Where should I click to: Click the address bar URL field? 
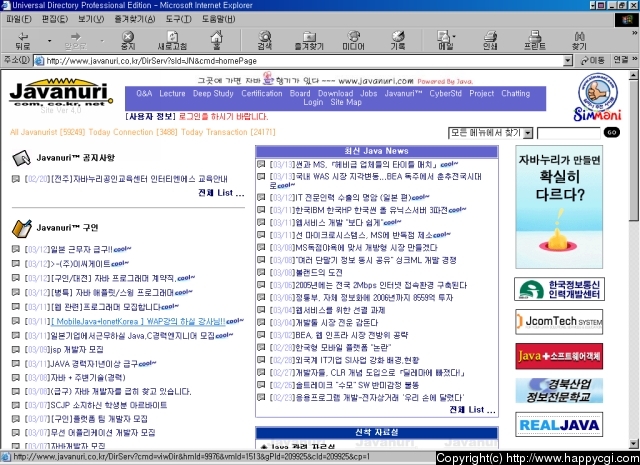pos(304,61)
